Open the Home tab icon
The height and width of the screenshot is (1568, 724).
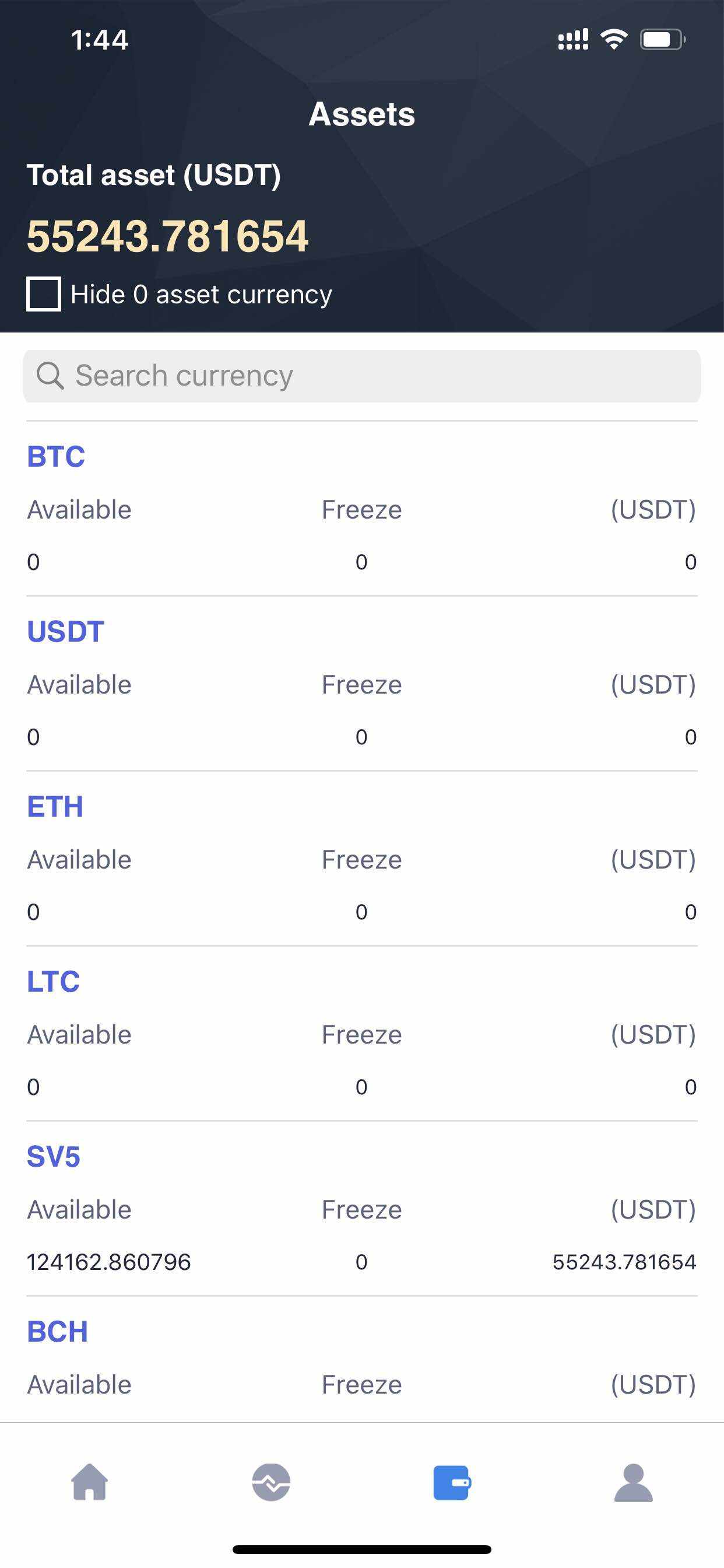pyautogui.click(x=89, y=1482)
